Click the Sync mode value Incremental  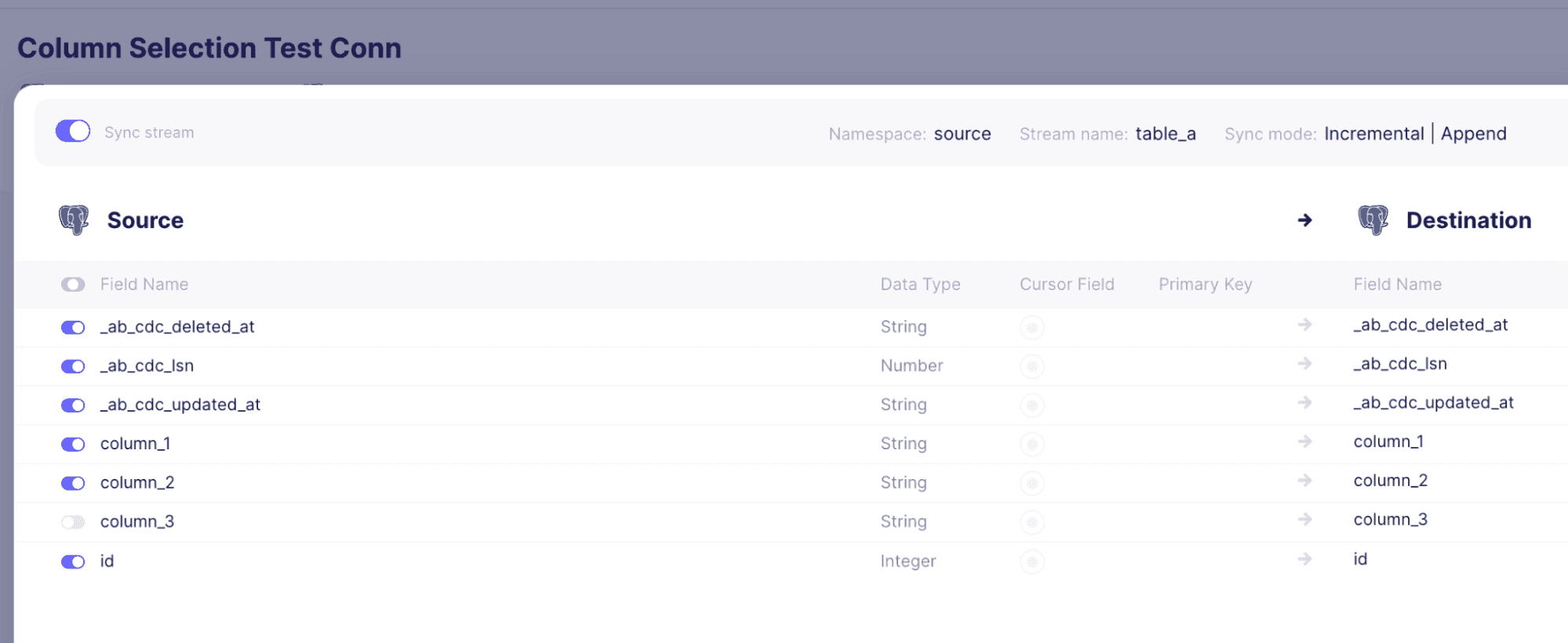(1374, 134)
